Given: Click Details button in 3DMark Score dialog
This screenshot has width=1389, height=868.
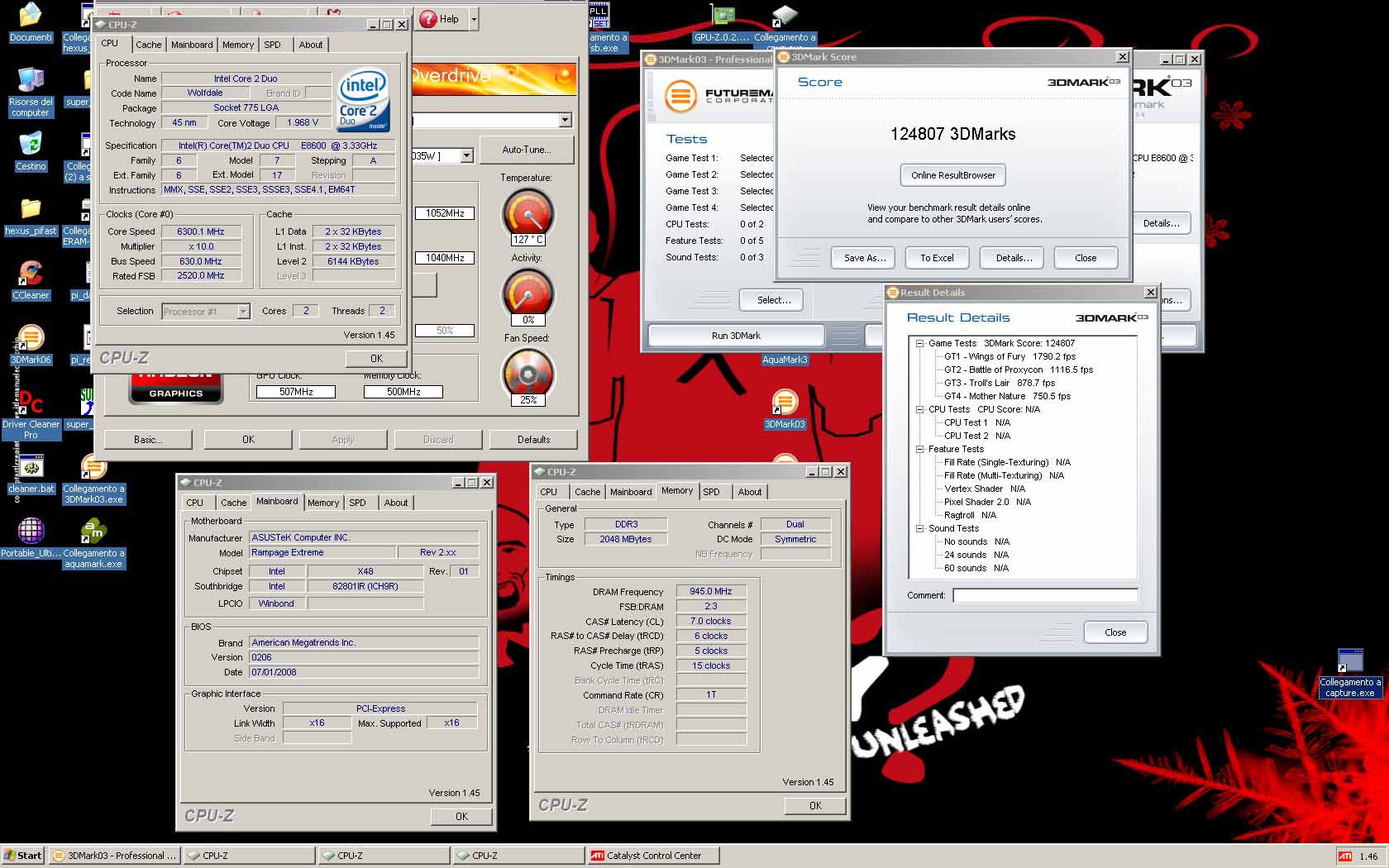Looking at the screenshot, I should coord(1014,258).
